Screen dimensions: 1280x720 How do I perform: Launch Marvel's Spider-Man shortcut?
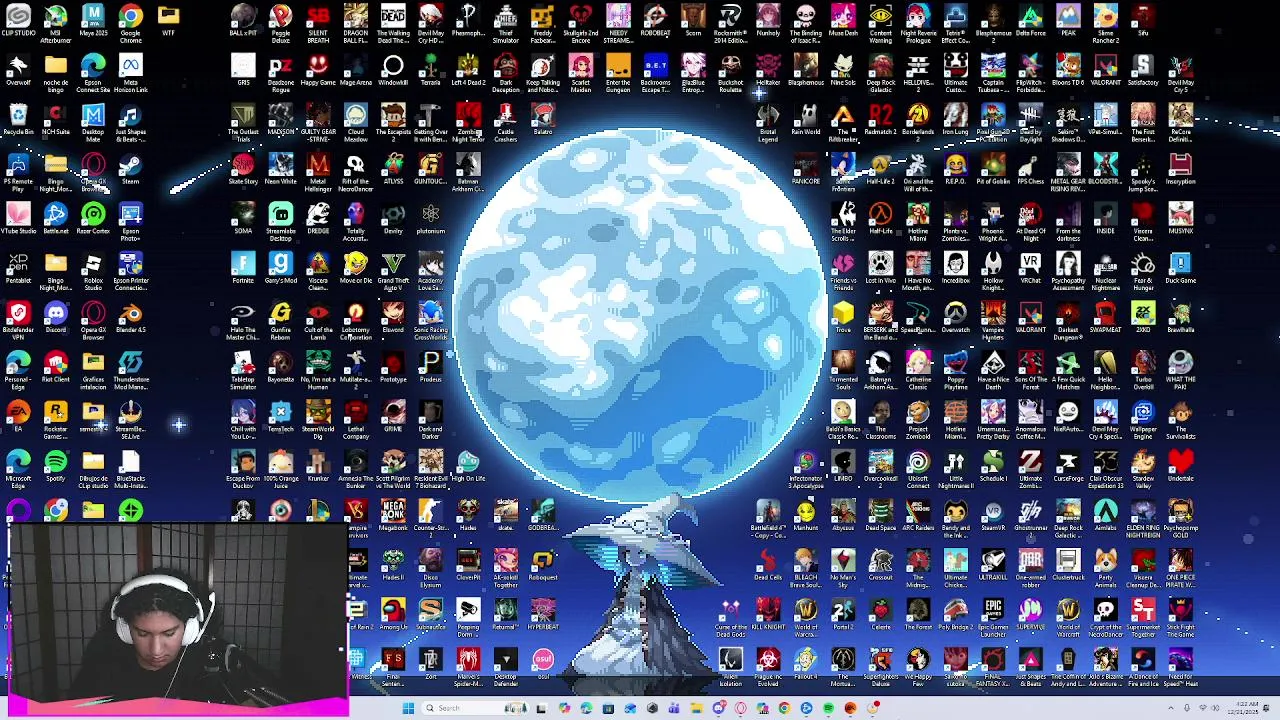coord(468,667)
